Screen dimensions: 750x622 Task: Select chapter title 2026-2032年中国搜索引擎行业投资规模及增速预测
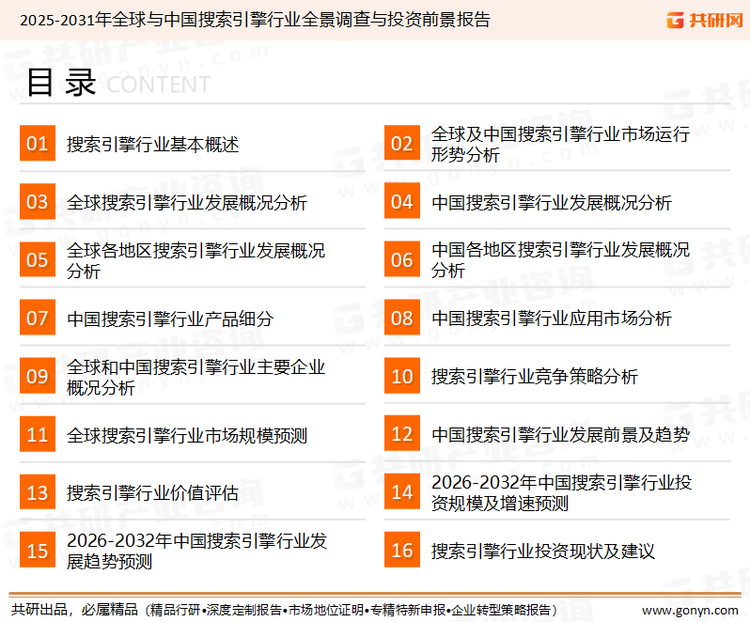[x=561, y=492]
